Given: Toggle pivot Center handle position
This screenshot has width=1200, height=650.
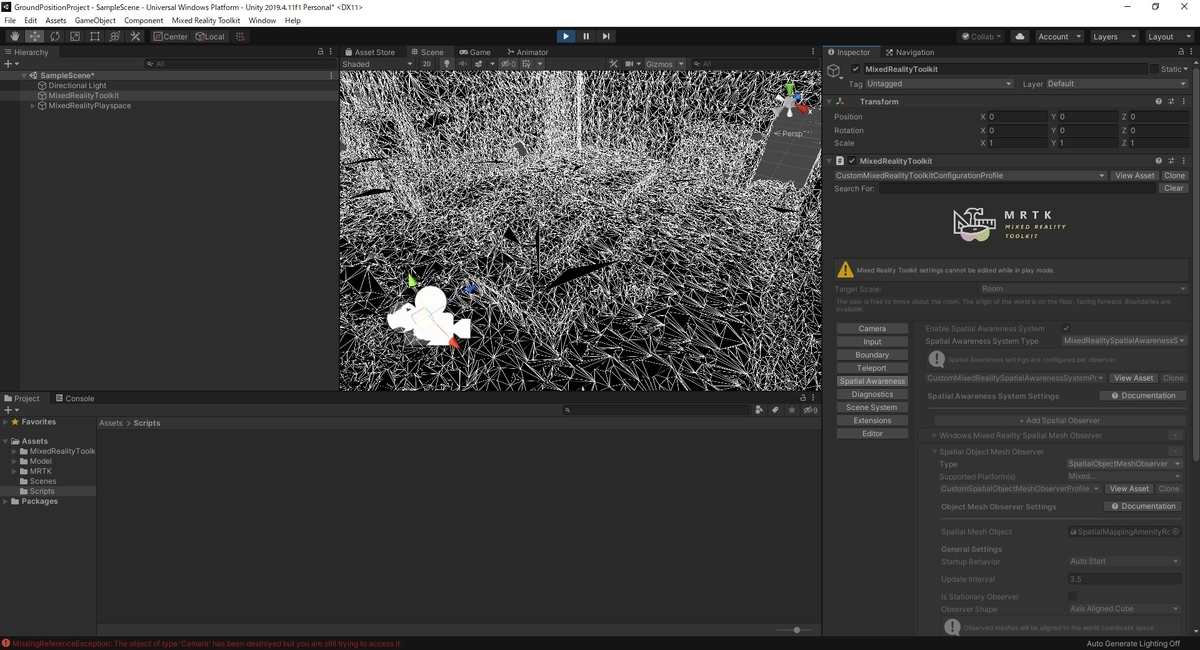Looking at the screenshot, I should point(171,36).
